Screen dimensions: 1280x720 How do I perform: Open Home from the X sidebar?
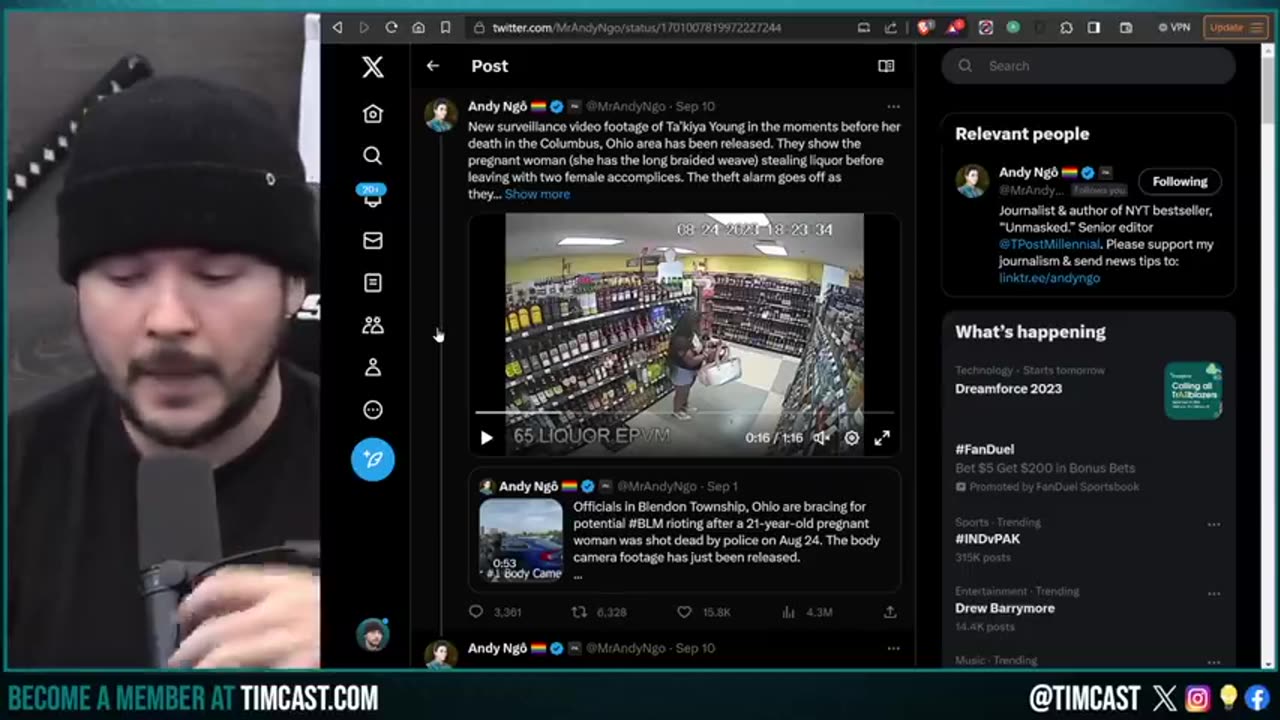(x=372, y=114)
